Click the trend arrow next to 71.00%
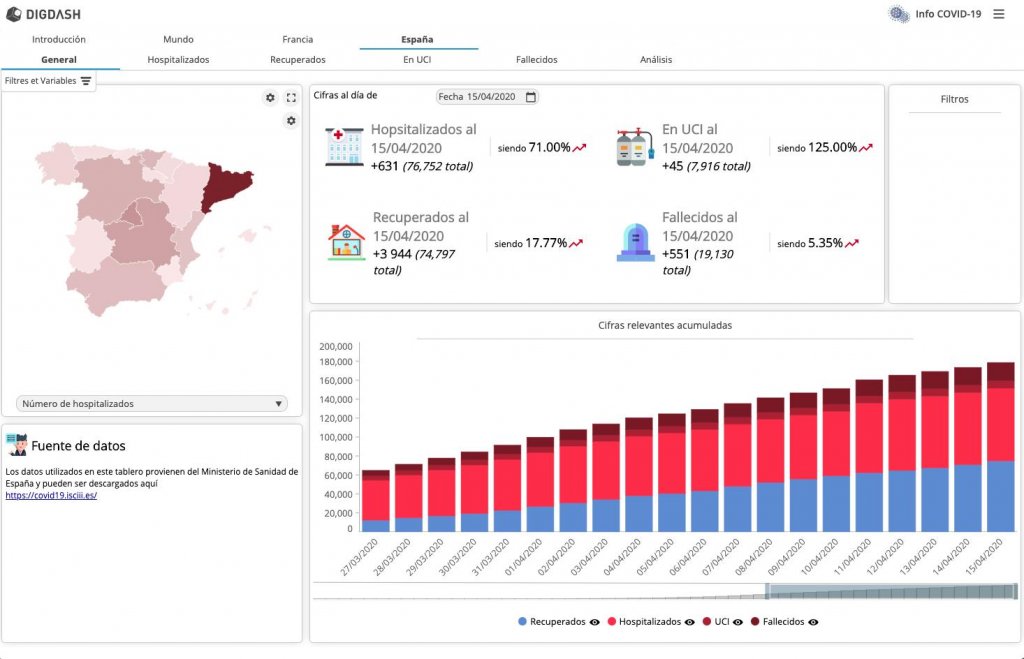Screen dimensions: 1024x659 [579, 148]
